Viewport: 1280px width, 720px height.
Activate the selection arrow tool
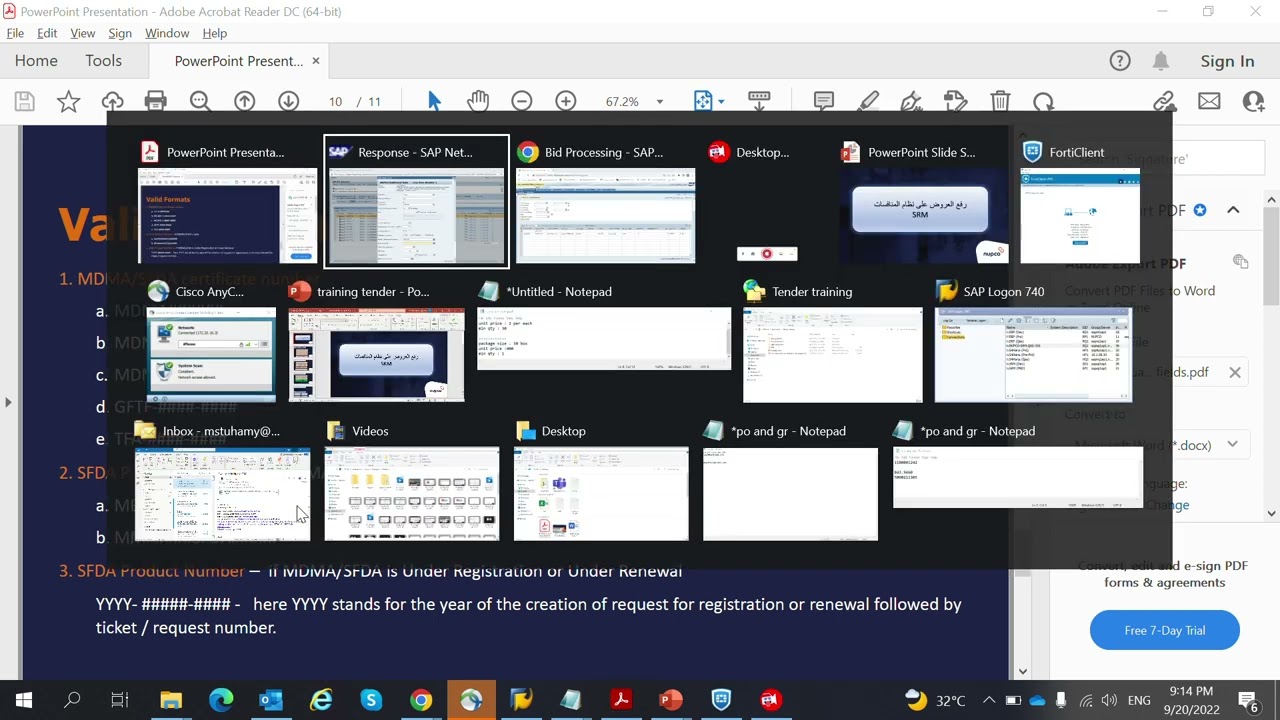coord(434,101)
